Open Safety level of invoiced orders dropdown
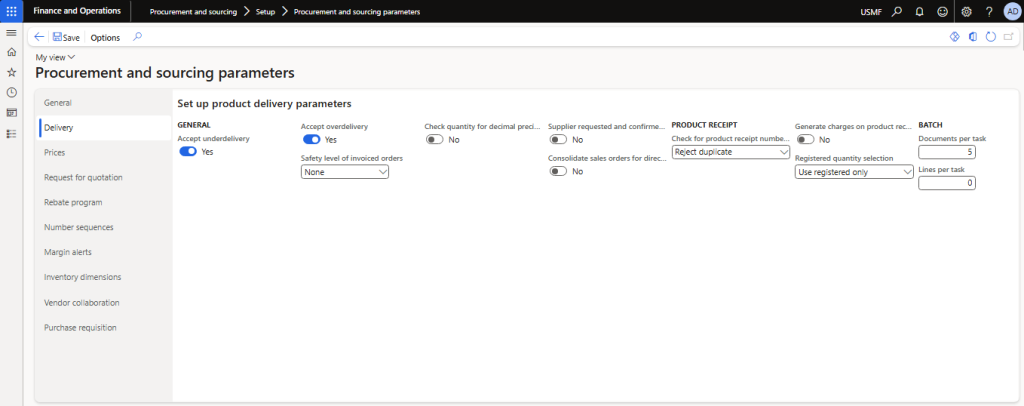1024x406 pixels. click(x=344, y=172)
